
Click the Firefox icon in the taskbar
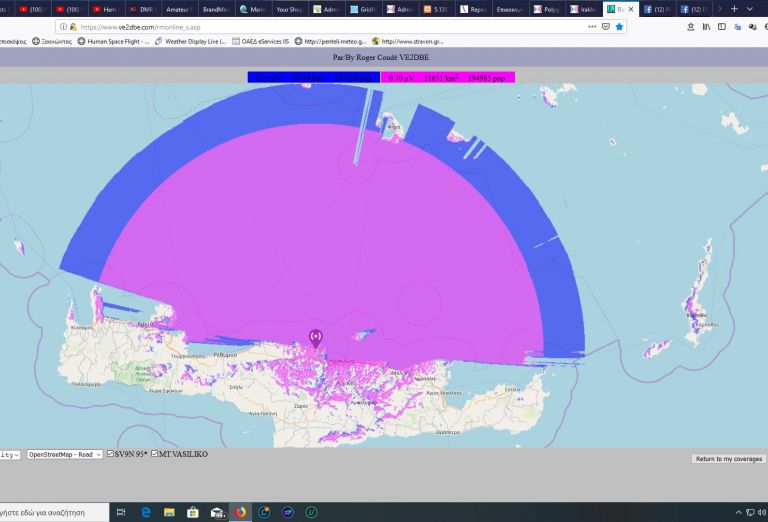click(x=240, y=512)
